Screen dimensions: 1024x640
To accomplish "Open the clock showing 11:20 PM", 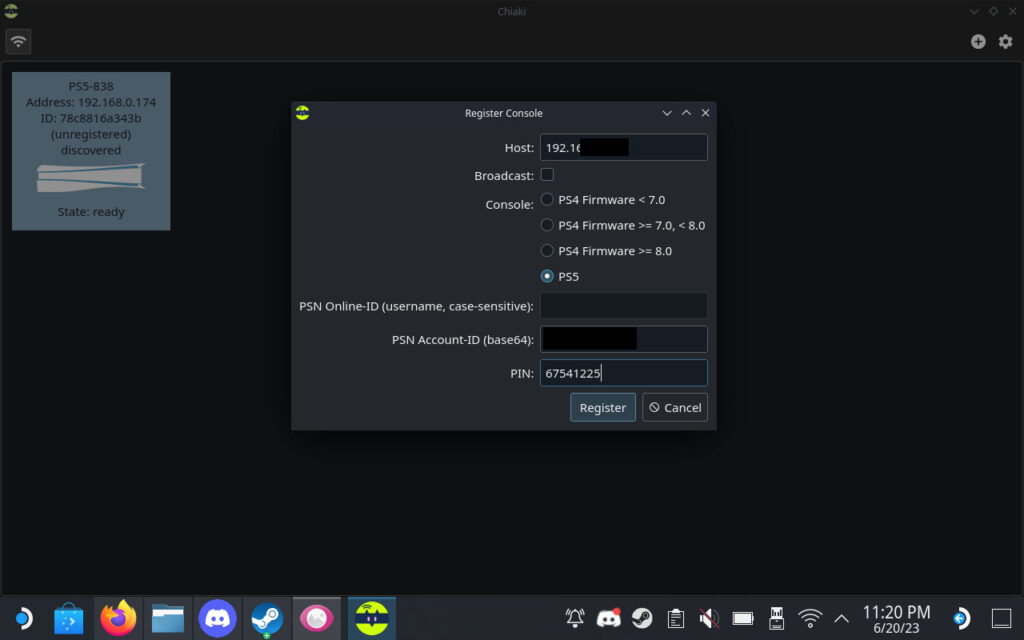I will (896, 619).
